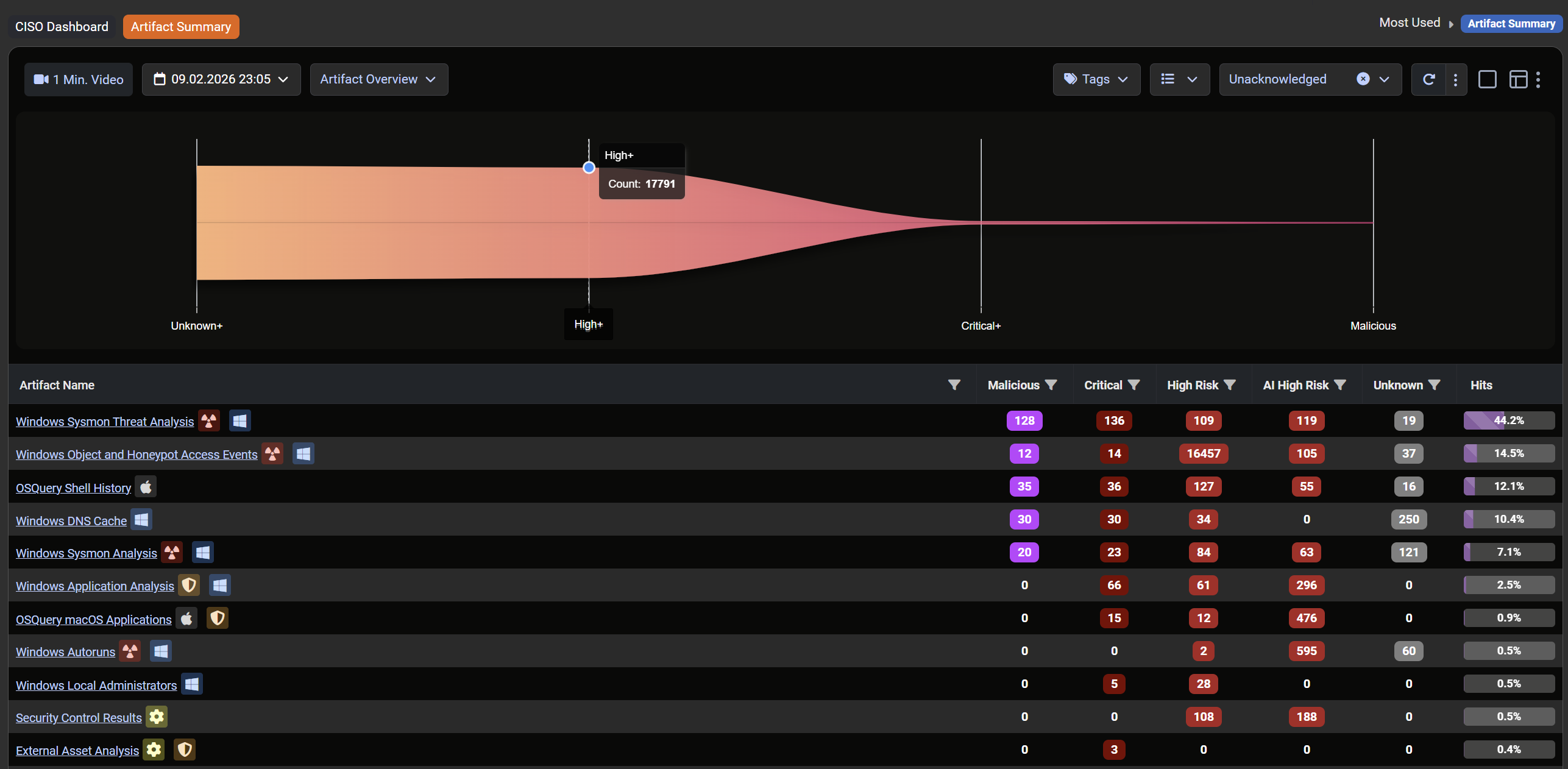Select the orange Artifact Summary tab
This screenshot has width=1568, height=769.
click(181, 27)
